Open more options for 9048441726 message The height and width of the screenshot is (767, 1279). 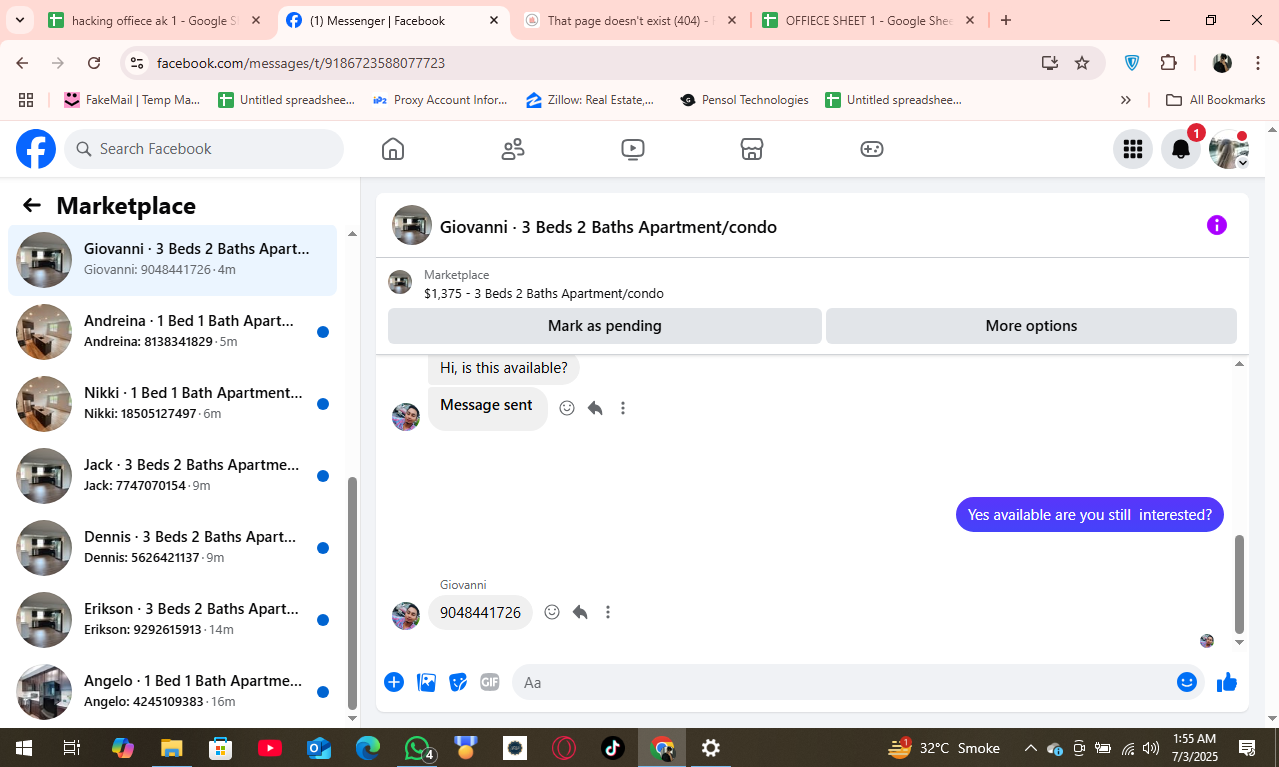pyautogui.click(x=608, y=612)
